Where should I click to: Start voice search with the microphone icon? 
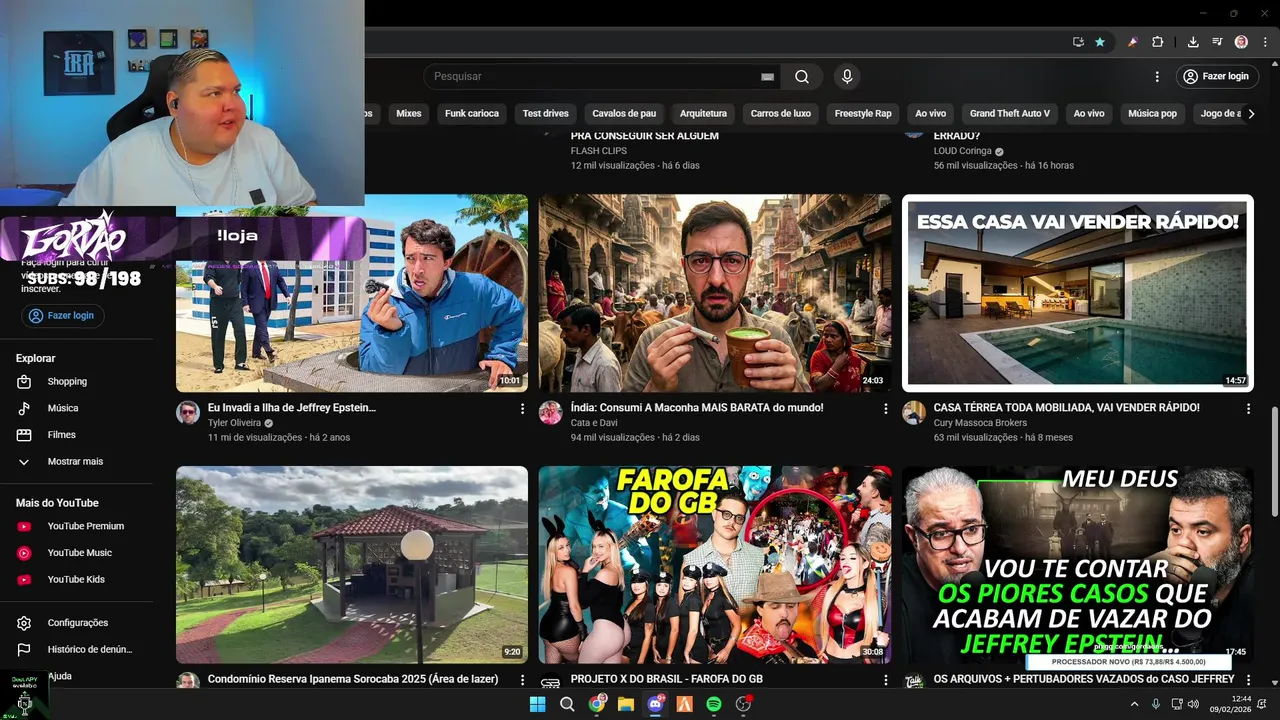847,77
